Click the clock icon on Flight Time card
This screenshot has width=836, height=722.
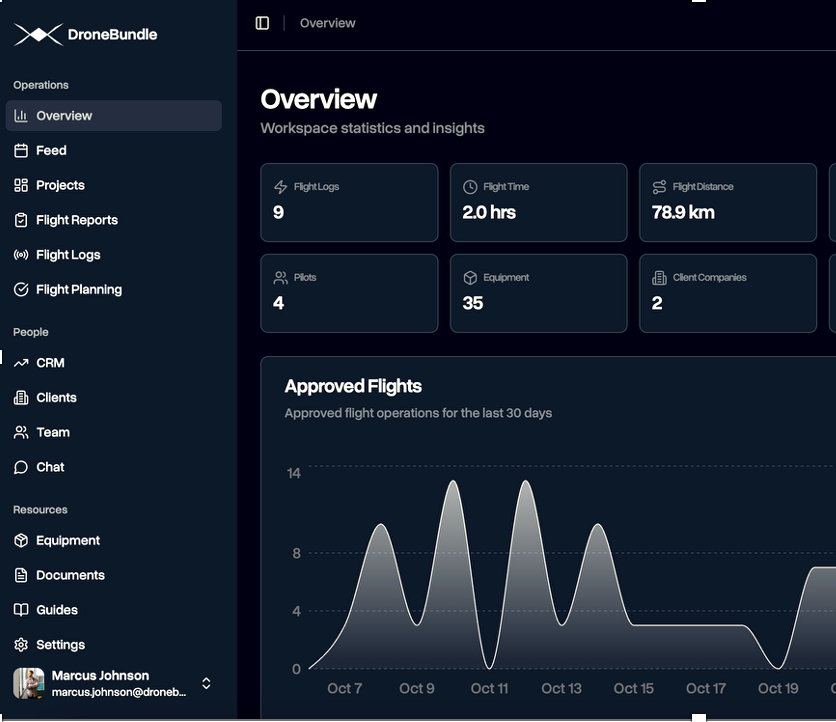(469, 186)
